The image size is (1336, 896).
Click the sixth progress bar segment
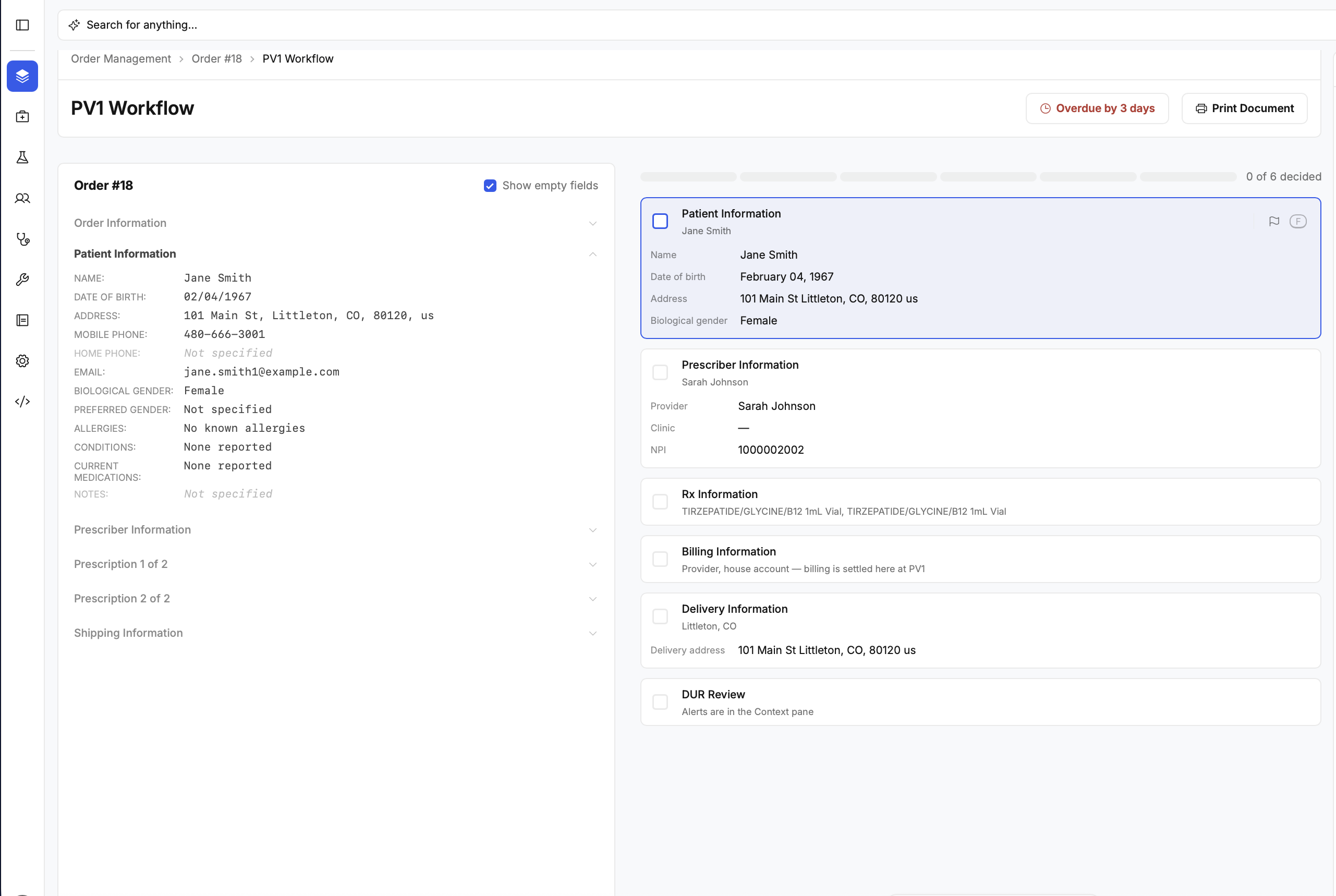(x=1188, y=177)
